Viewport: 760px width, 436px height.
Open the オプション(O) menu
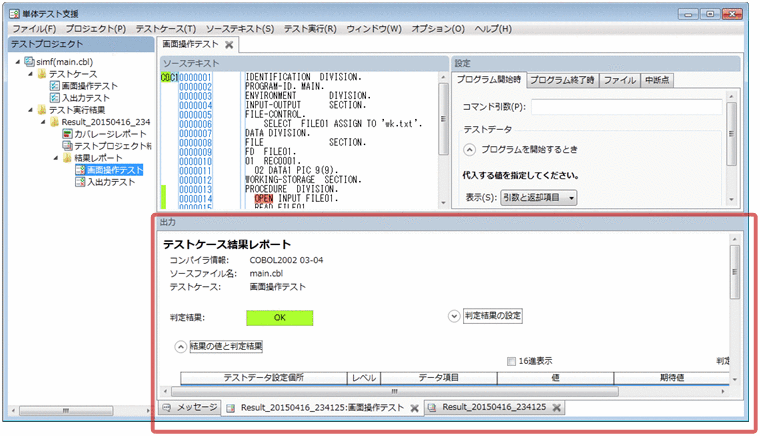point(438,29)
